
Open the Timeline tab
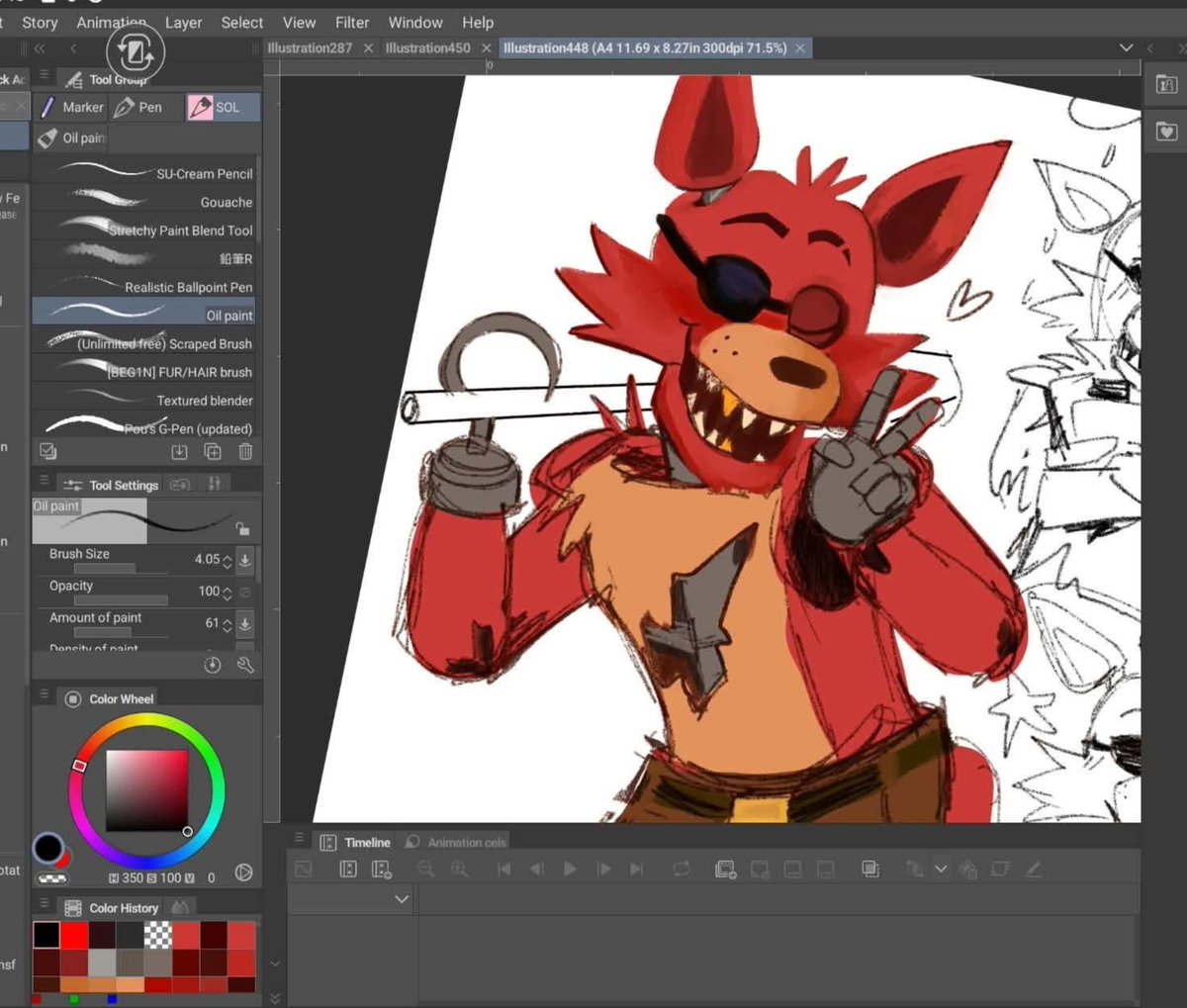[356, 842]
